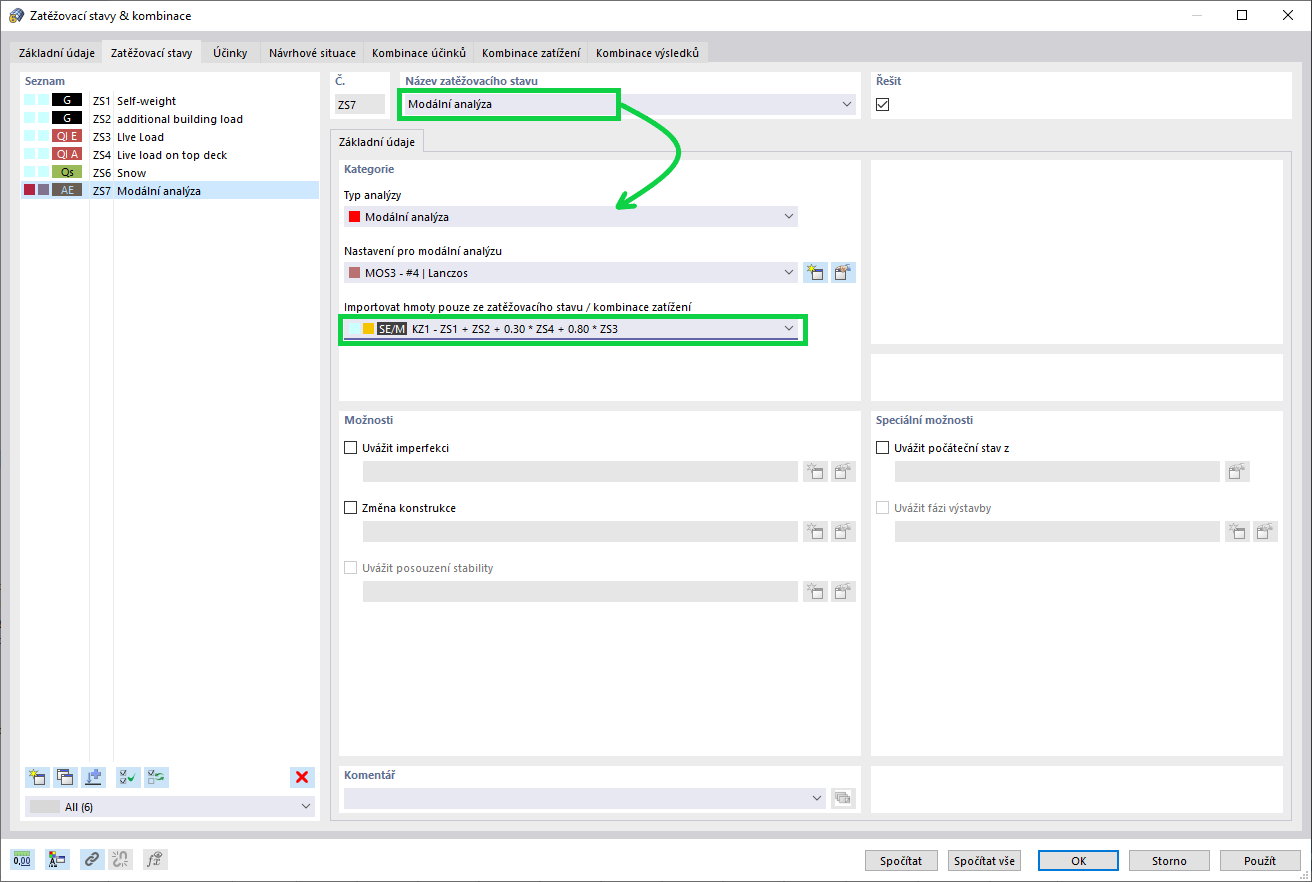Check the Uvážit fázi výstavby box
This screenshot has height=882, width=1312.
tap(882, 508)
